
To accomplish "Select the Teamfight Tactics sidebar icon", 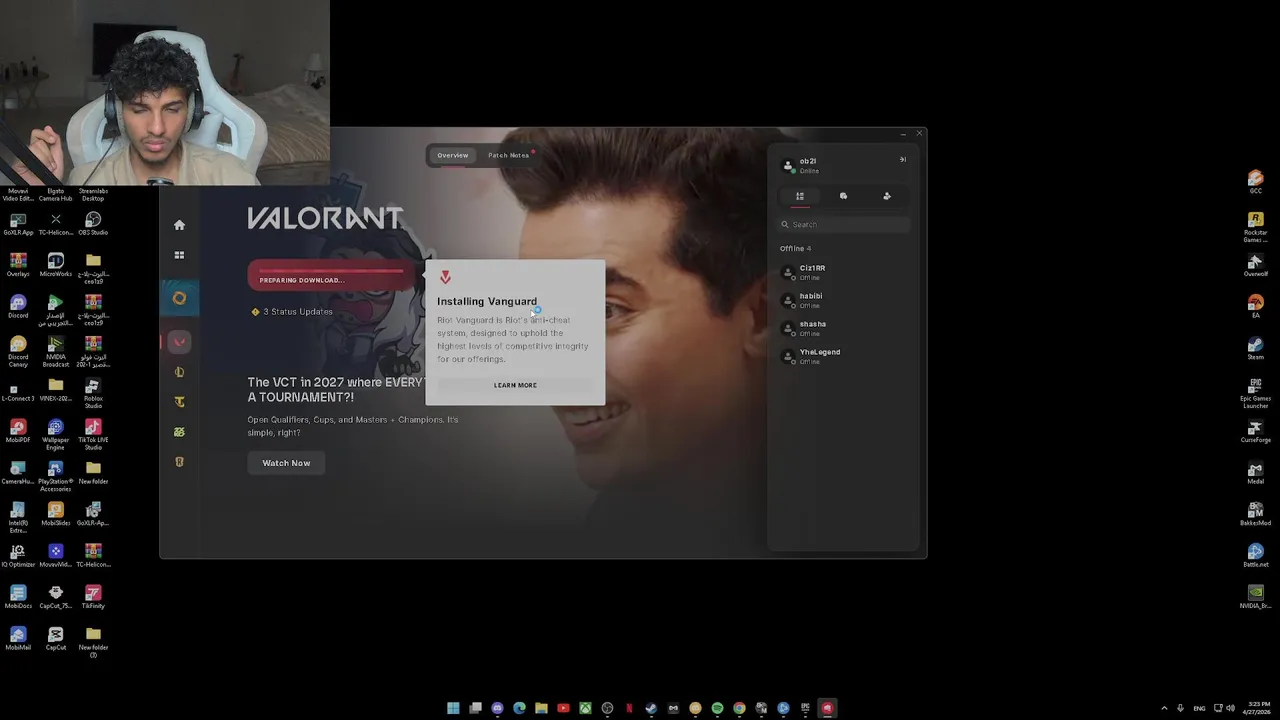I will tap(179, 402).
